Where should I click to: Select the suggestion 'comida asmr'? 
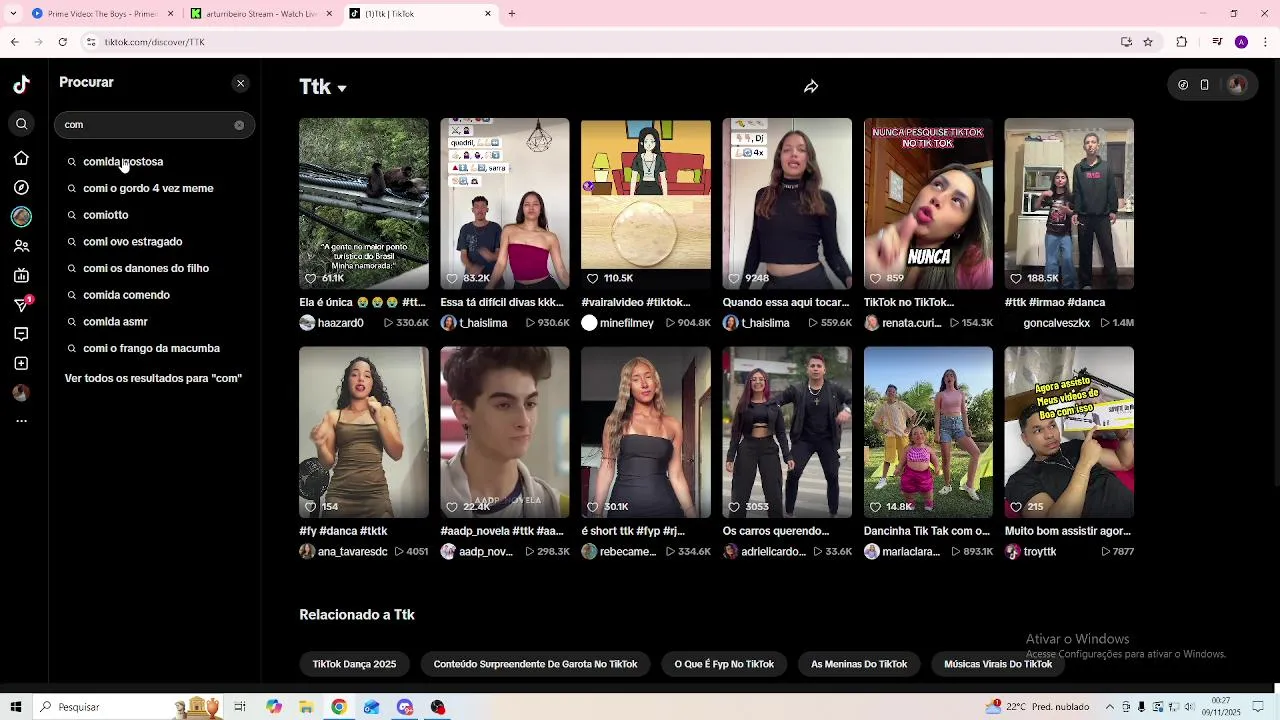(x=115, y=322)
